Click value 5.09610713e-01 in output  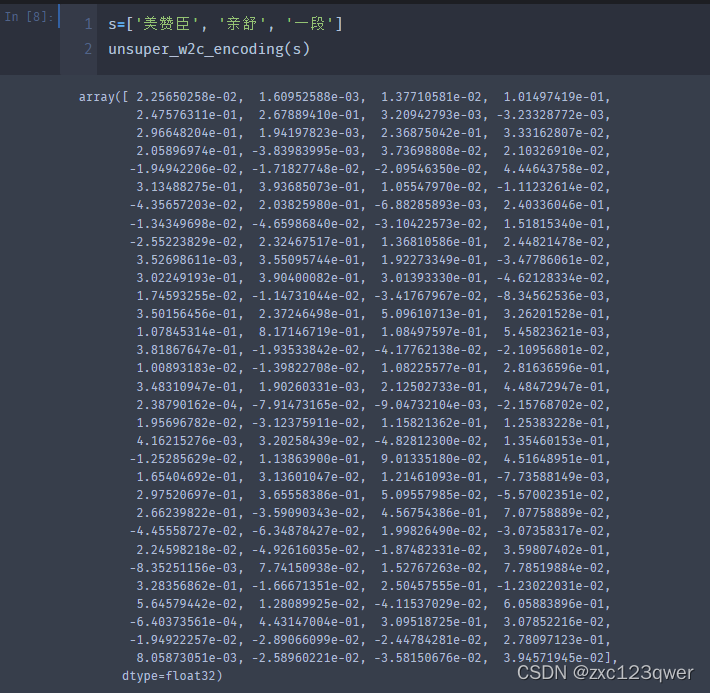coord(432,314)
